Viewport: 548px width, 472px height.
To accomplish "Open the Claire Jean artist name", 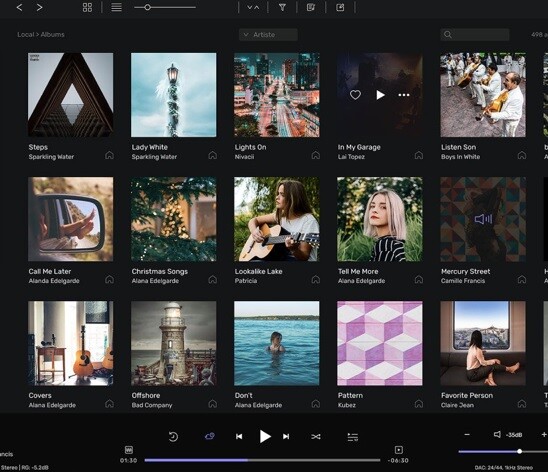I will 457,405.
